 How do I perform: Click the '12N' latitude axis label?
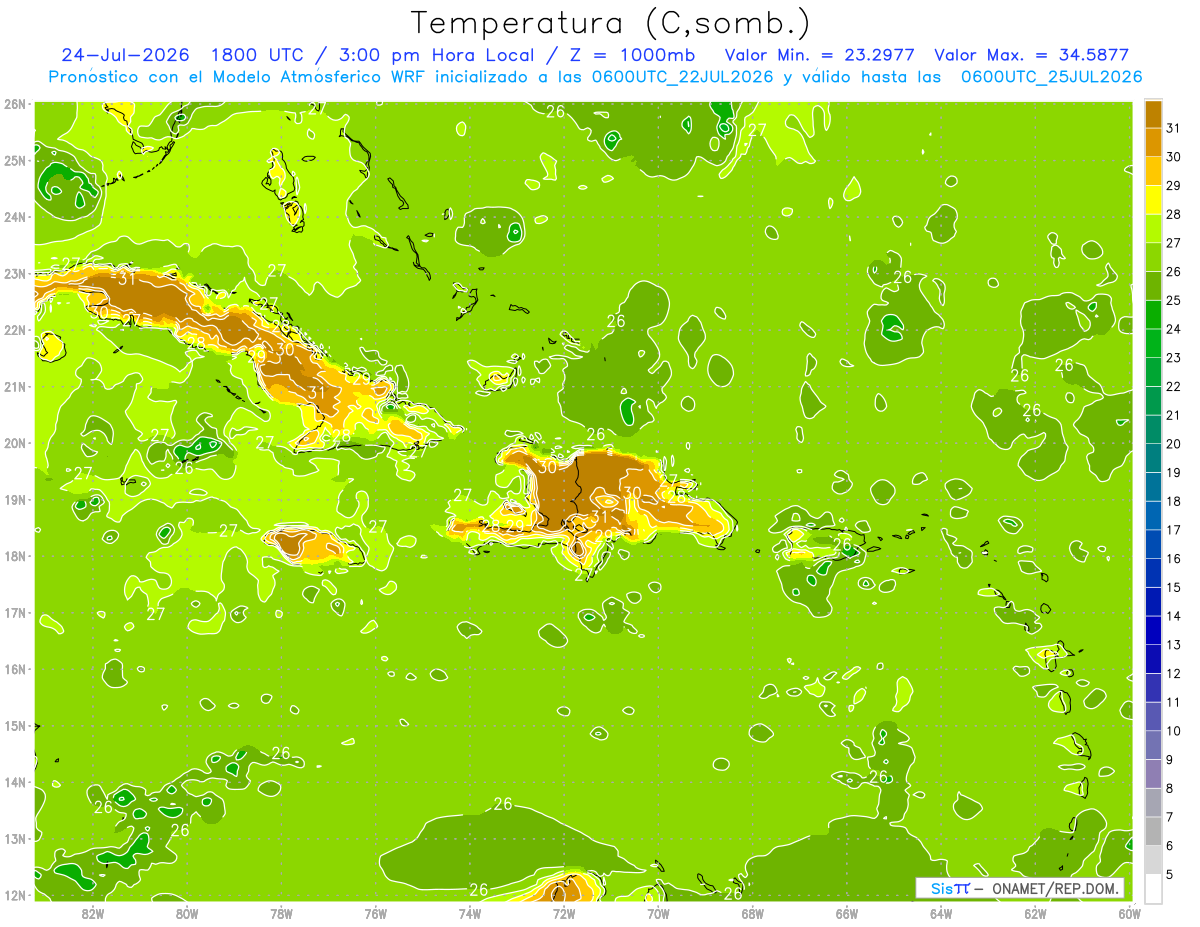click(14, 895)
